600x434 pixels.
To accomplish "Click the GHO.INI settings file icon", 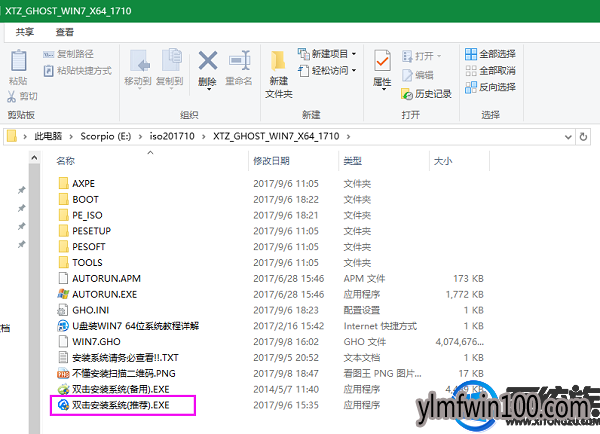I will (x=63, y=310).
